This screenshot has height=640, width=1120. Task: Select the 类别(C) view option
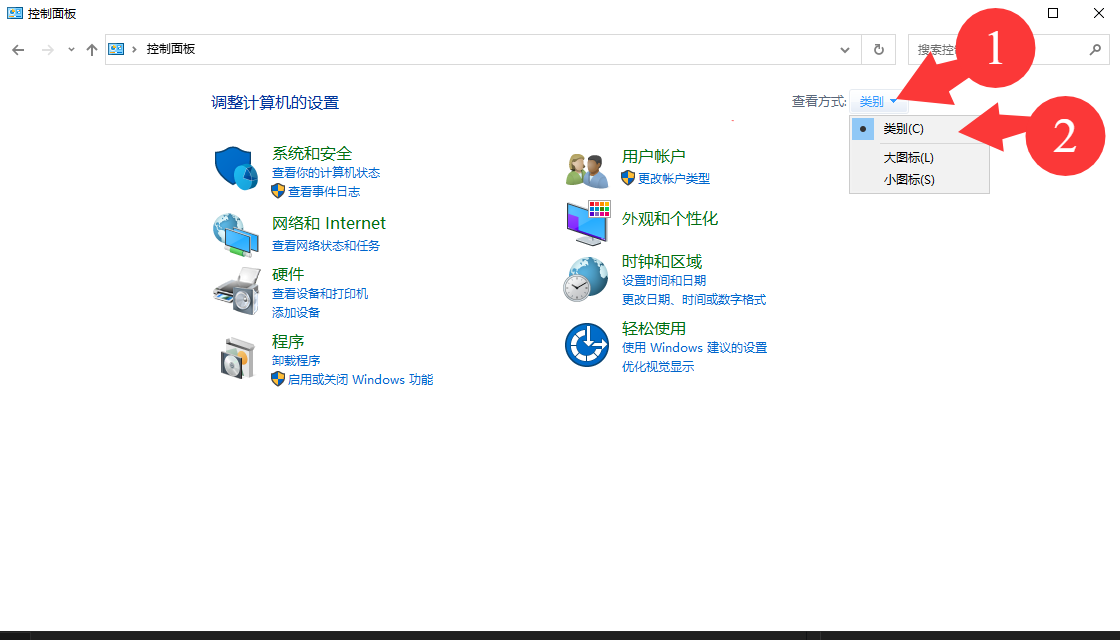(903, 129)
